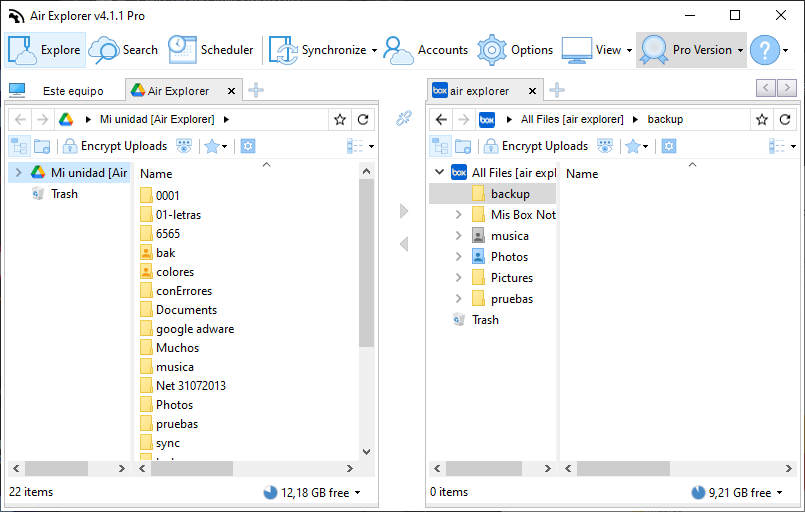
Task: Open the Accounts manager
Action: (x=426, y=50)
